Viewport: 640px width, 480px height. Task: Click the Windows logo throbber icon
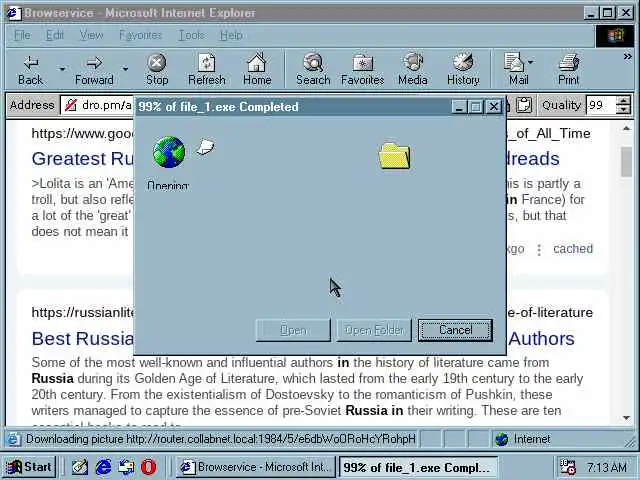616,36
